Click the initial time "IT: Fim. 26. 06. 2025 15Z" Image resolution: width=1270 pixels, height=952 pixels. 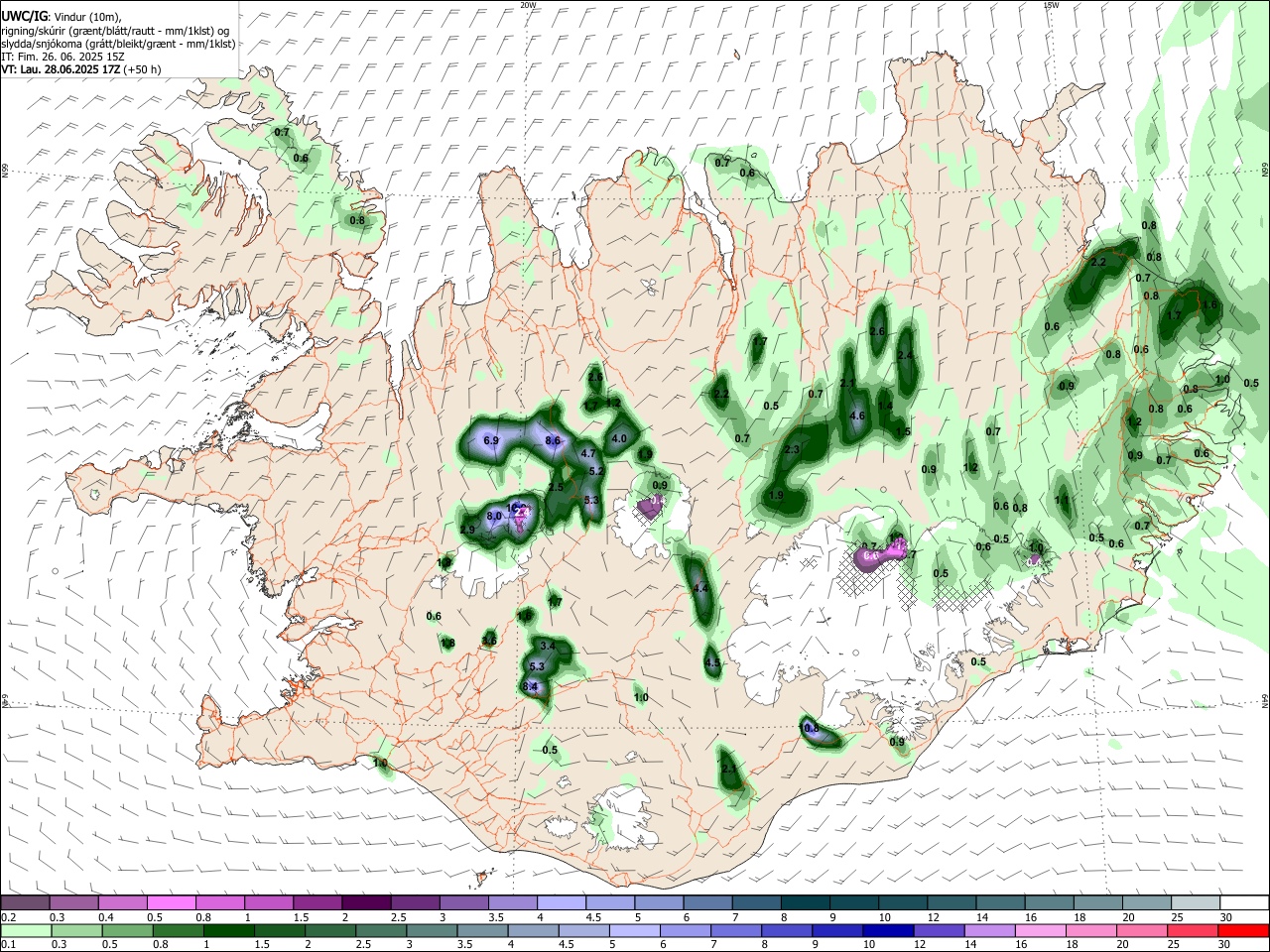point(63,57)
